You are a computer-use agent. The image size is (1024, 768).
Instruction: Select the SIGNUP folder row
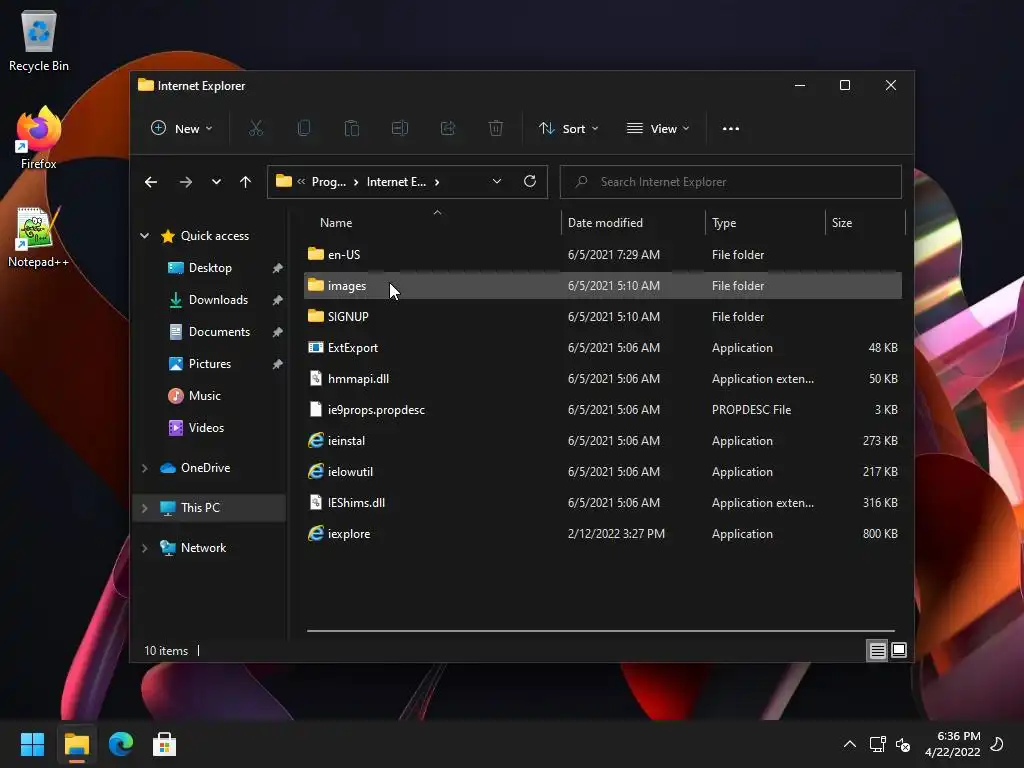(x=603, y=317)
